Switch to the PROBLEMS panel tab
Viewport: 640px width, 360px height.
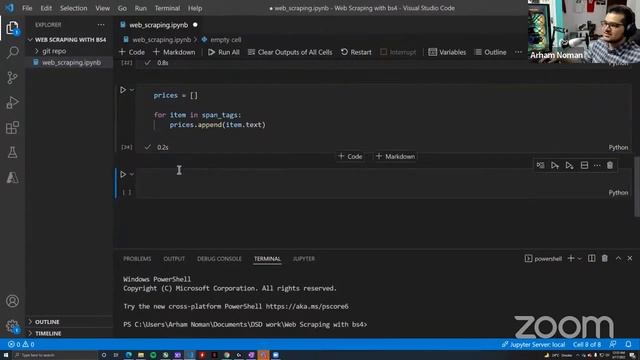(x=137, y=259)
